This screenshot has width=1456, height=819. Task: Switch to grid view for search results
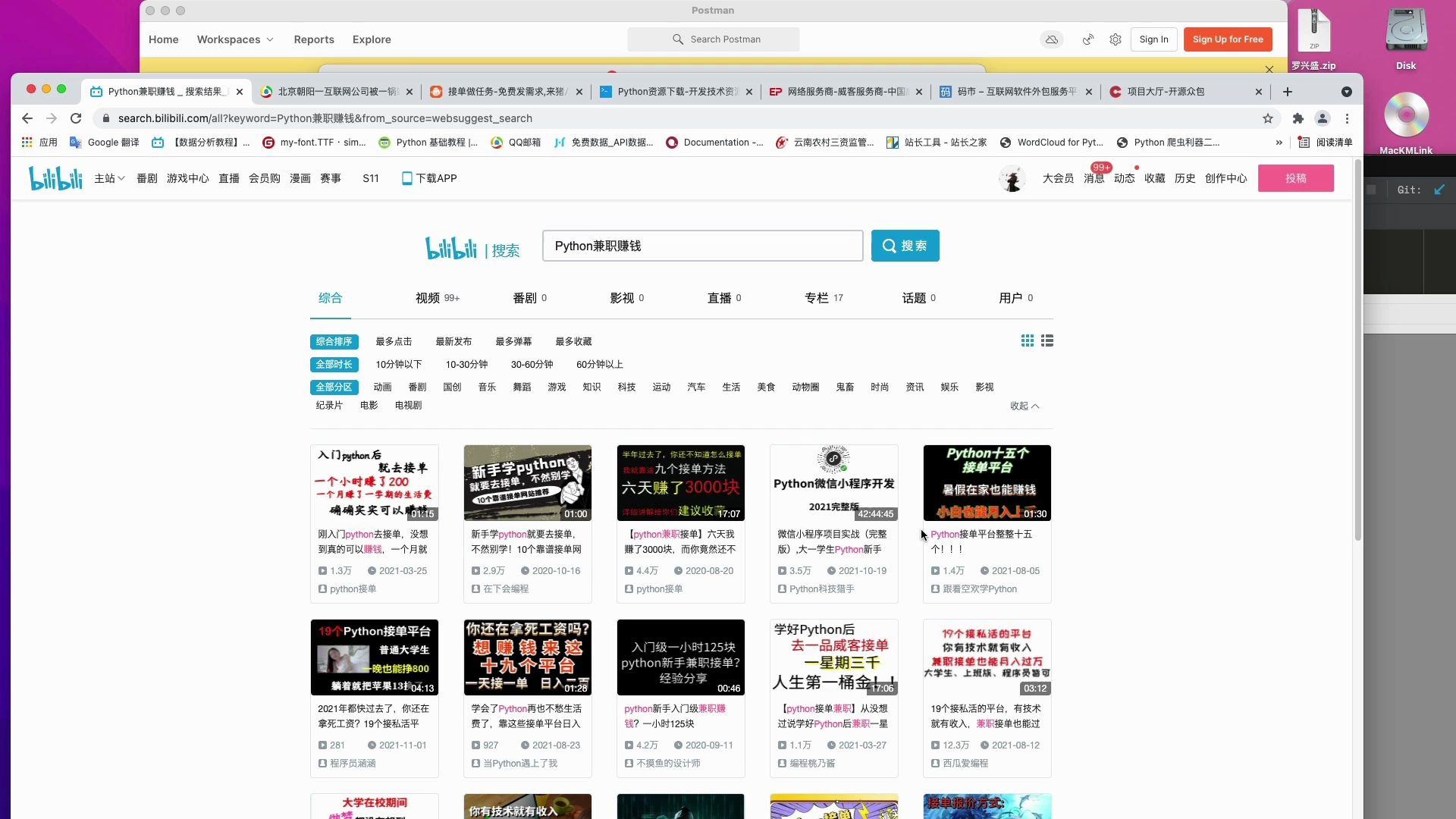1027,340
